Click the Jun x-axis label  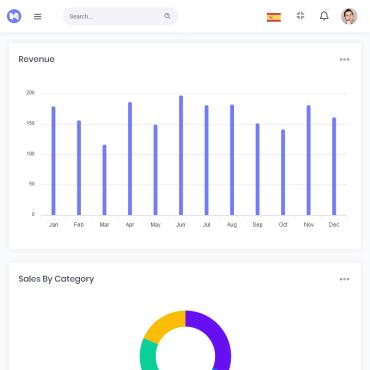pyautogui.click(x=181, y=225)
